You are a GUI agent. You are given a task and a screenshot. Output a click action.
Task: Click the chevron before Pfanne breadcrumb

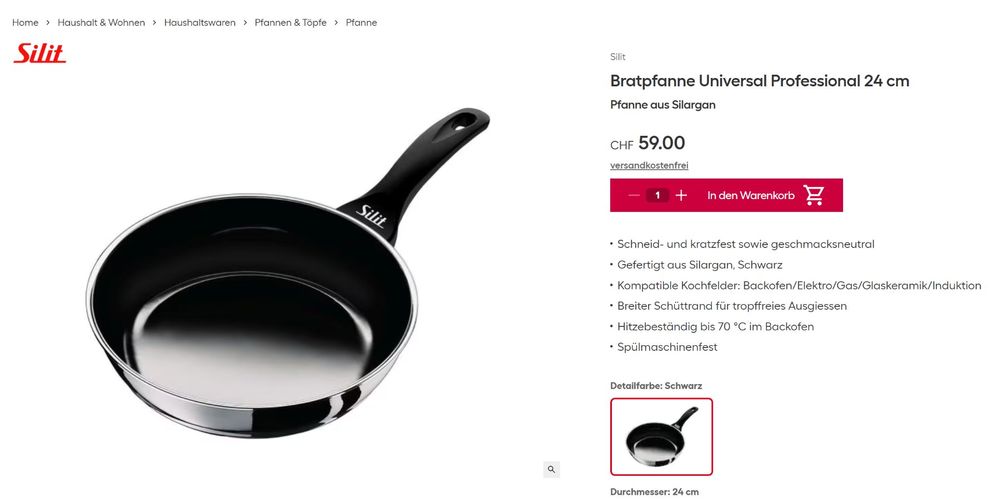(336, 22)
